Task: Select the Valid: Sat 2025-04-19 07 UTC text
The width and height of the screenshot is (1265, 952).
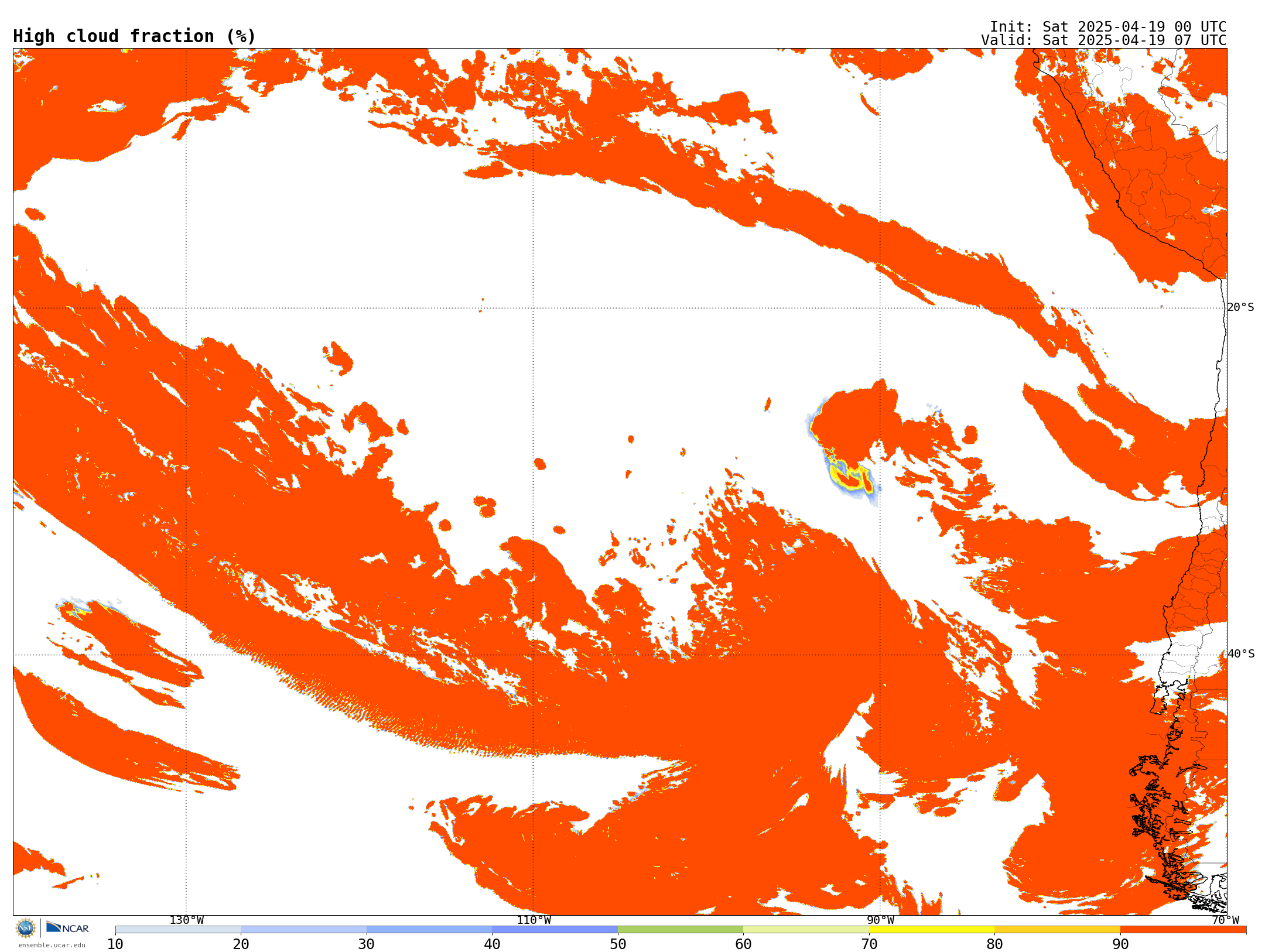Action: [x=1104, y=40]
